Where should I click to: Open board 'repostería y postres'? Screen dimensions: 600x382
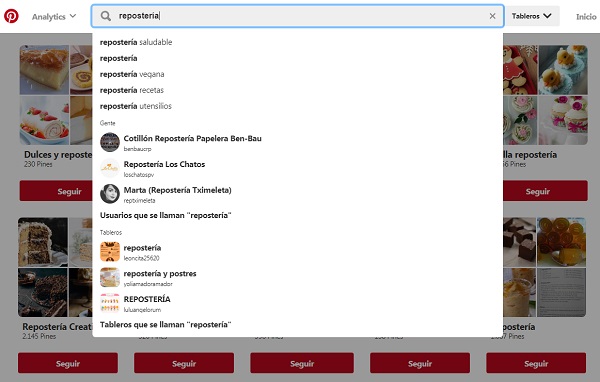pos(160,273)
